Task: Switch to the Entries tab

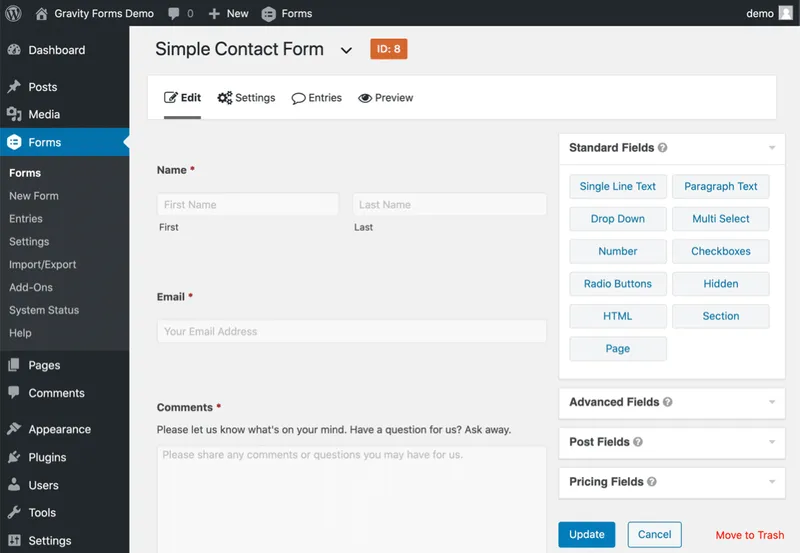Action: 317,98
